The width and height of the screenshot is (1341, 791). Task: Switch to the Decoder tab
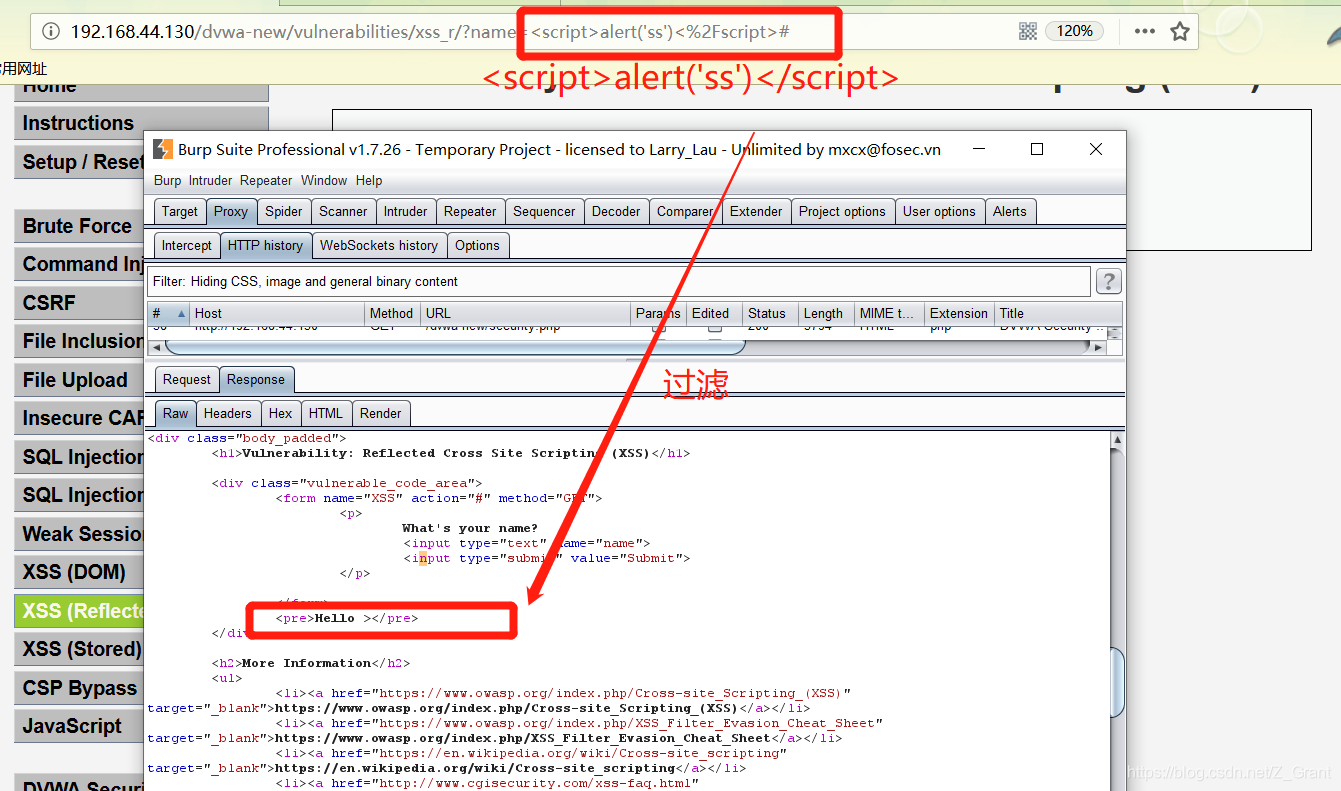point(616,211)
